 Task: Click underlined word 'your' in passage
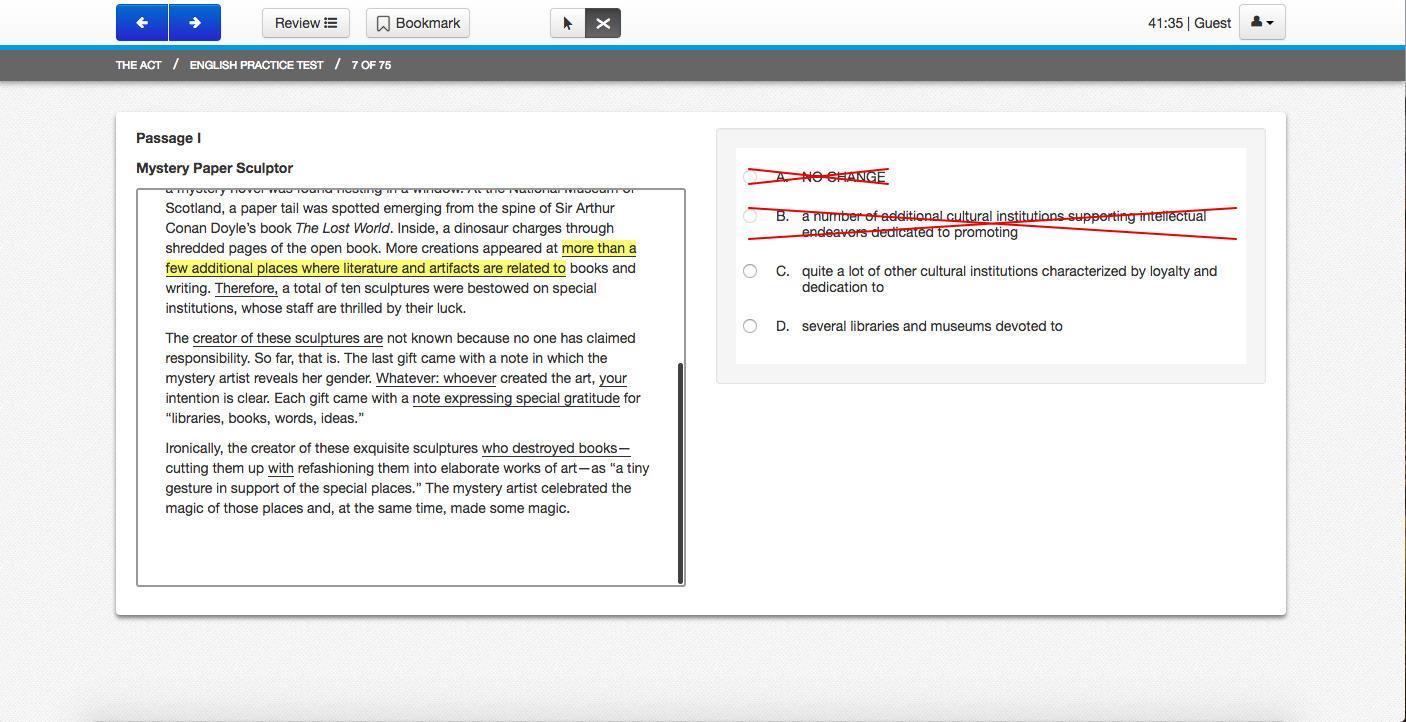coord(613,378)
